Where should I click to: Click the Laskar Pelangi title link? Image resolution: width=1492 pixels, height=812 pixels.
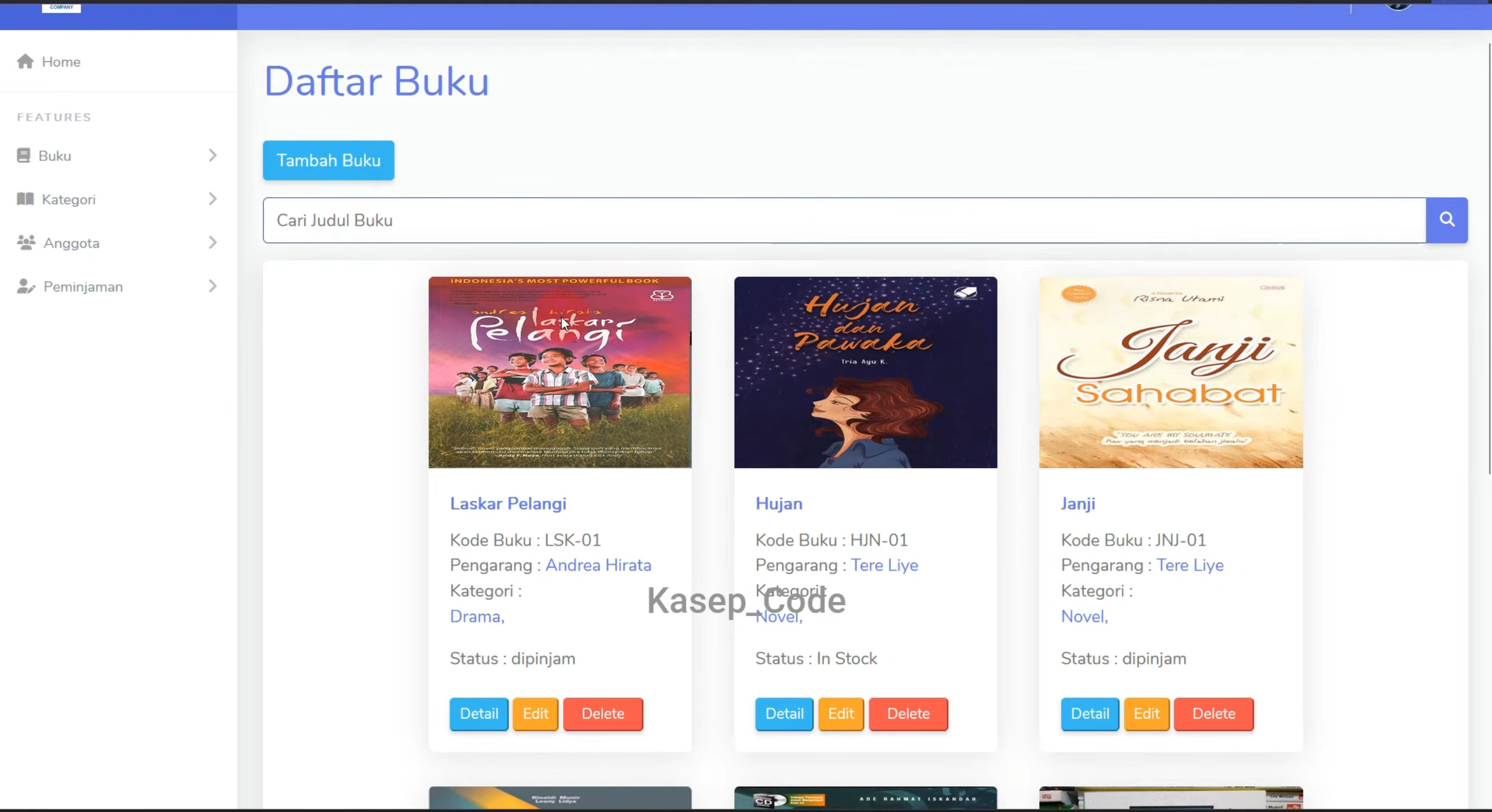point(508,503)
